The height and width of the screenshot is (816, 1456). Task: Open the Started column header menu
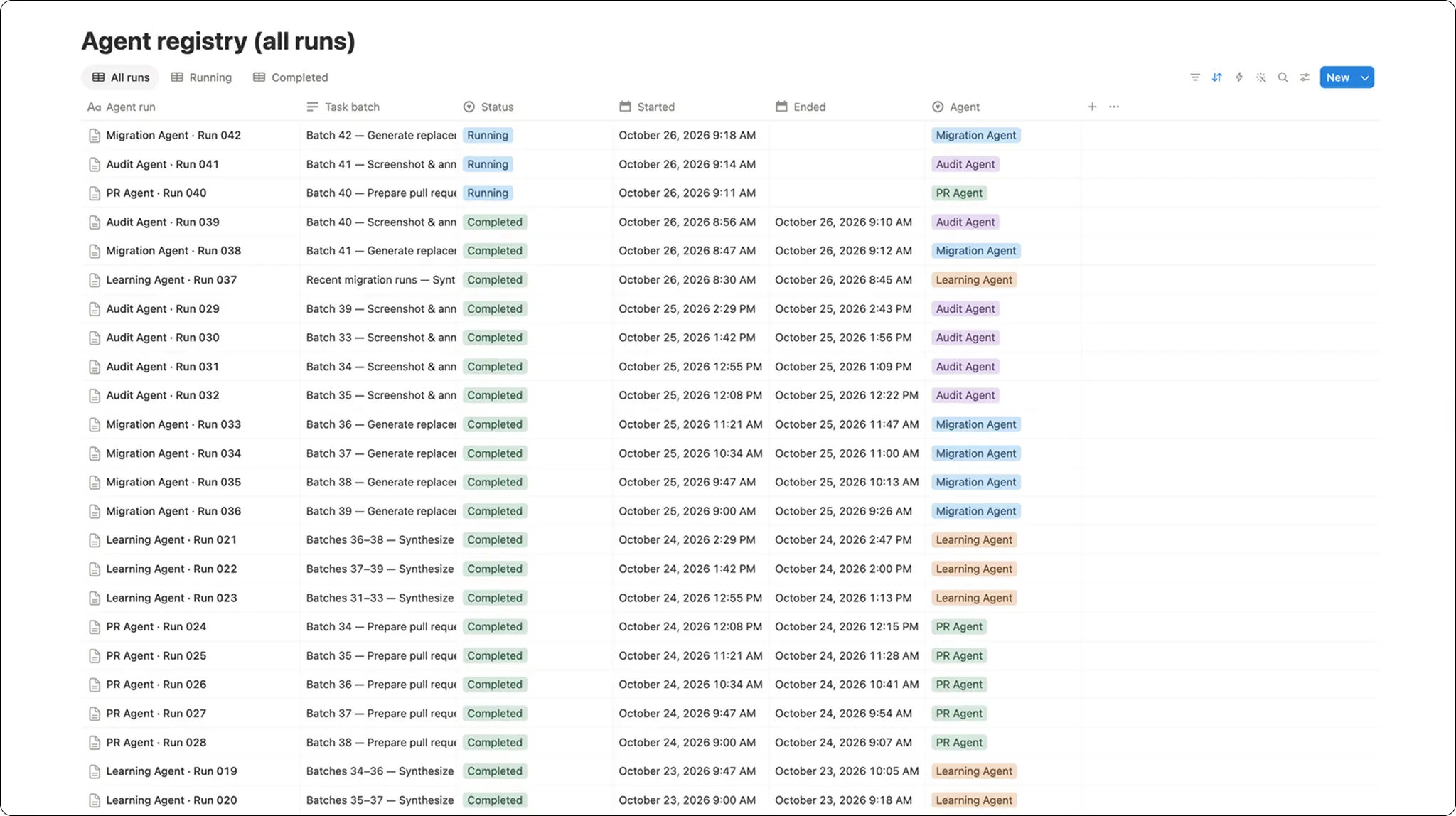647,107
